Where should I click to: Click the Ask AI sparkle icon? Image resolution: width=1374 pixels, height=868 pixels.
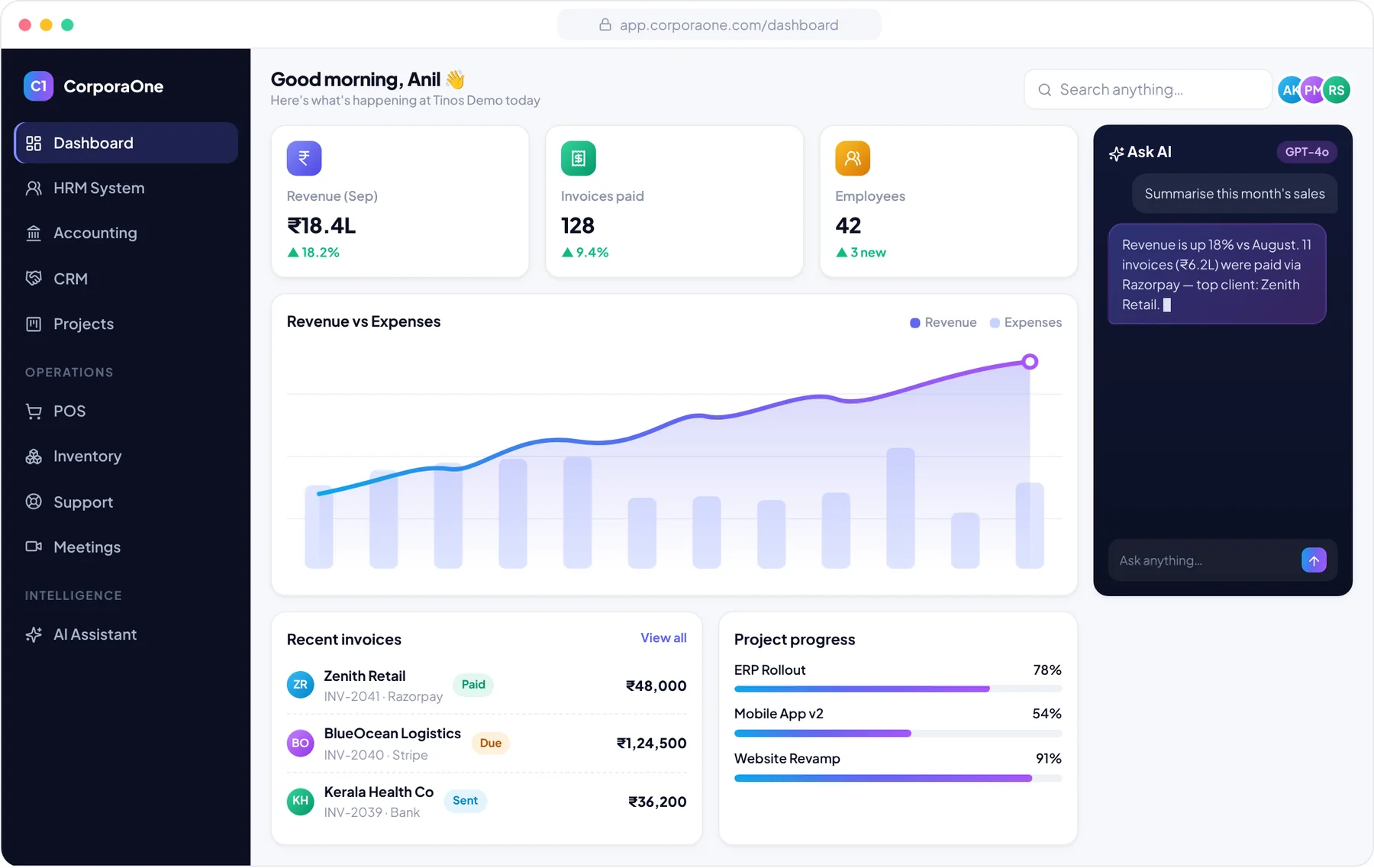click(1116, 153)
